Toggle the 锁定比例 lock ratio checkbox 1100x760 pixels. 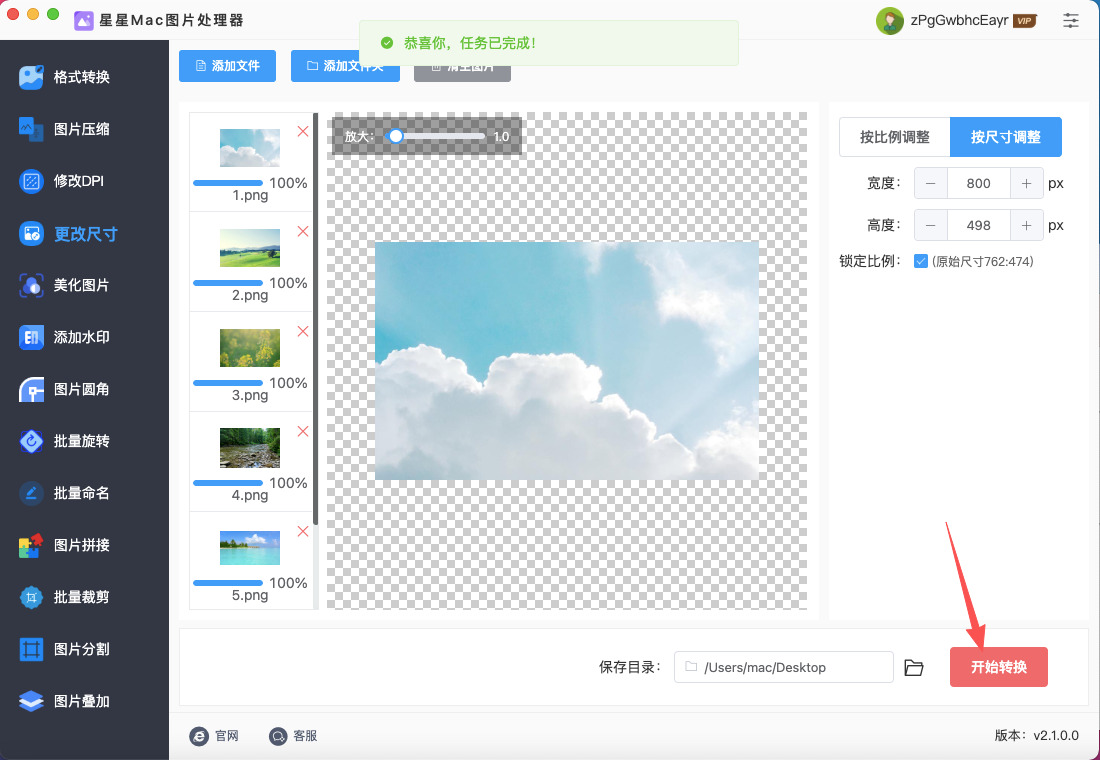(x=921, y=262)
